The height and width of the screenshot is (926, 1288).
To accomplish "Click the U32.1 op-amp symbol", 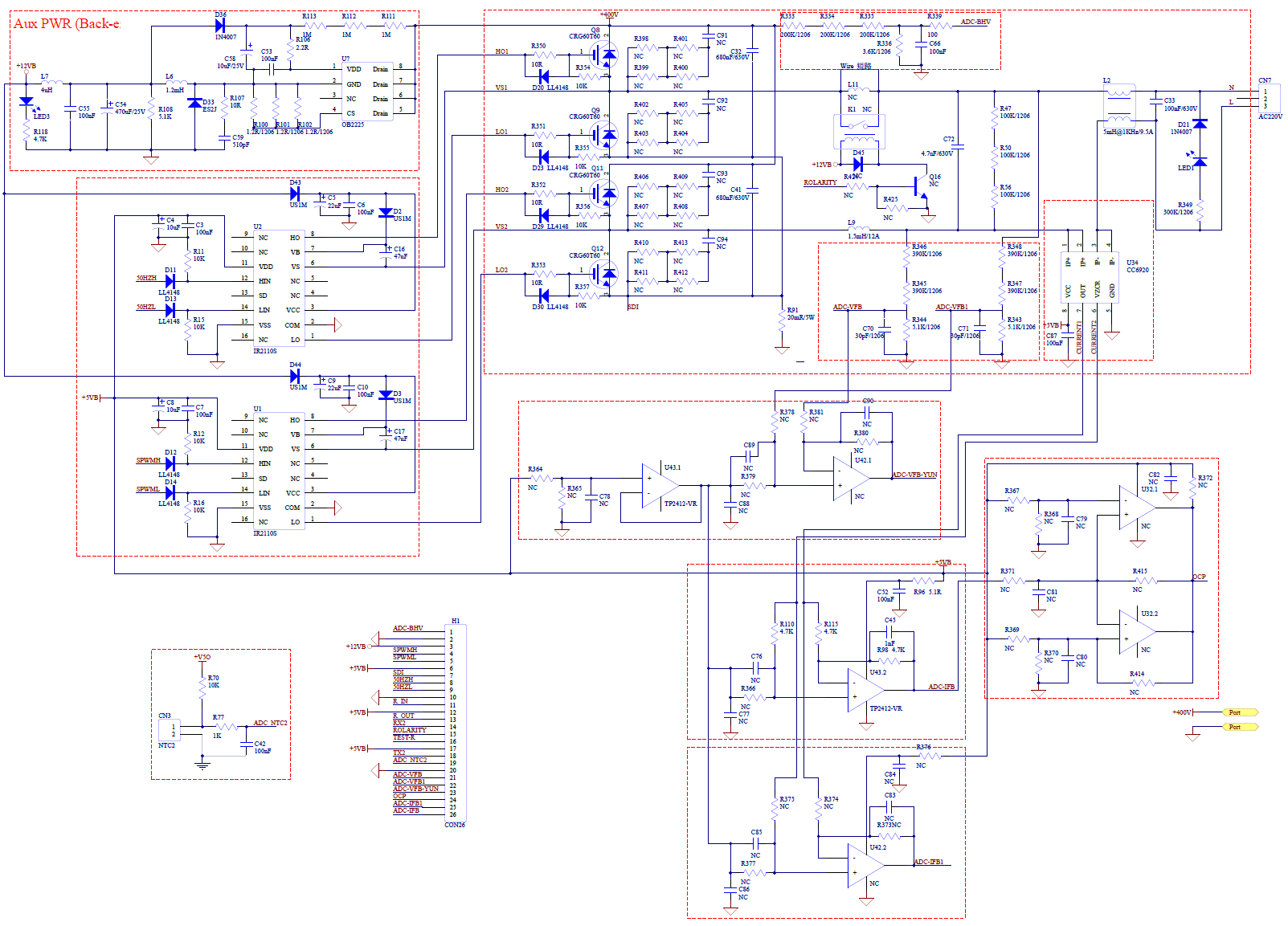I will [1136, 508].
